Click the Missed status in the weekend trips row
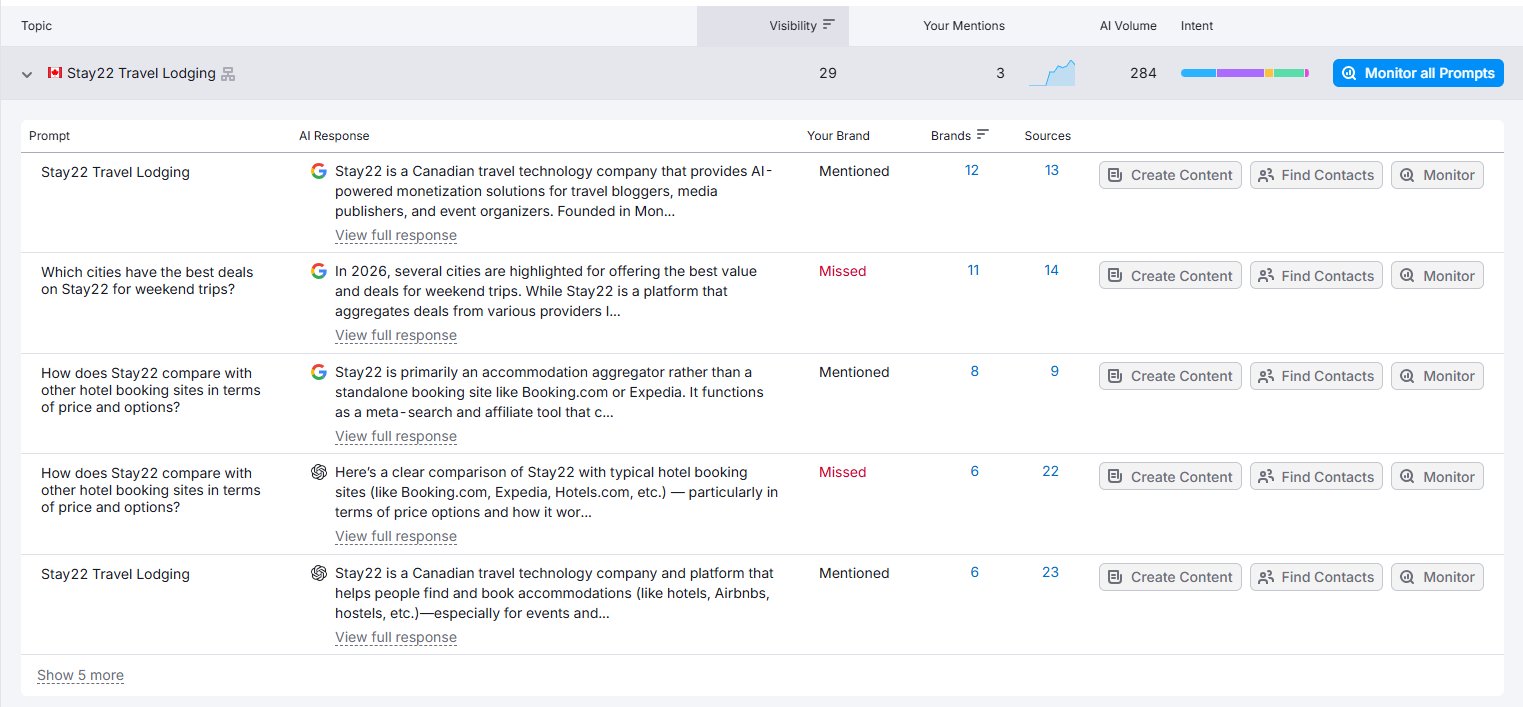 (x=842, y=271)
